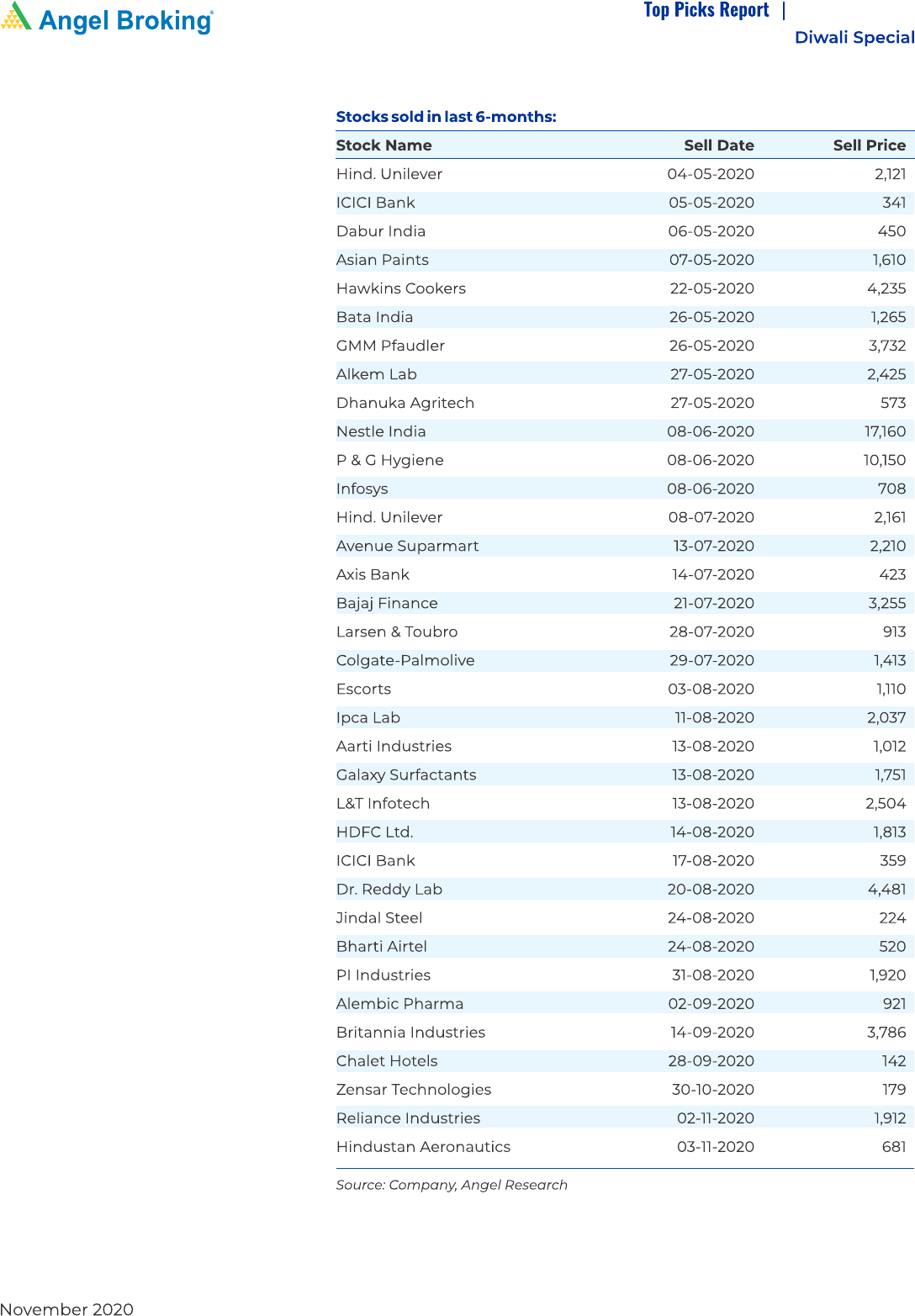The width and height of the screenshot is (915, 1316).
Task: Click Bajaj Finance sell date 21-07-2020
Action: pyautogui.click(x=713, y=603)
